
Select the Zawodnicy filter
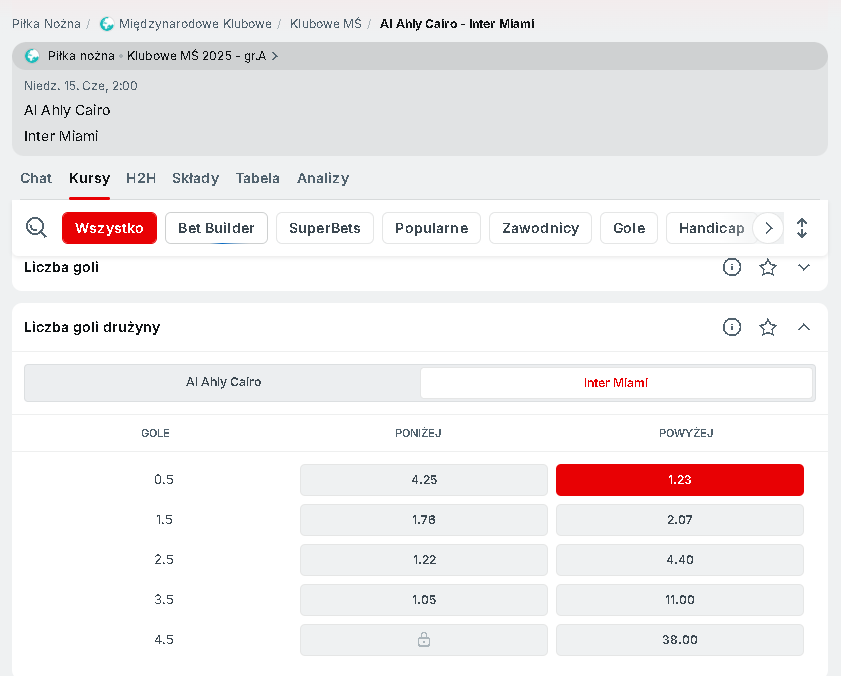pyautogui.click(x=540, y=228)
